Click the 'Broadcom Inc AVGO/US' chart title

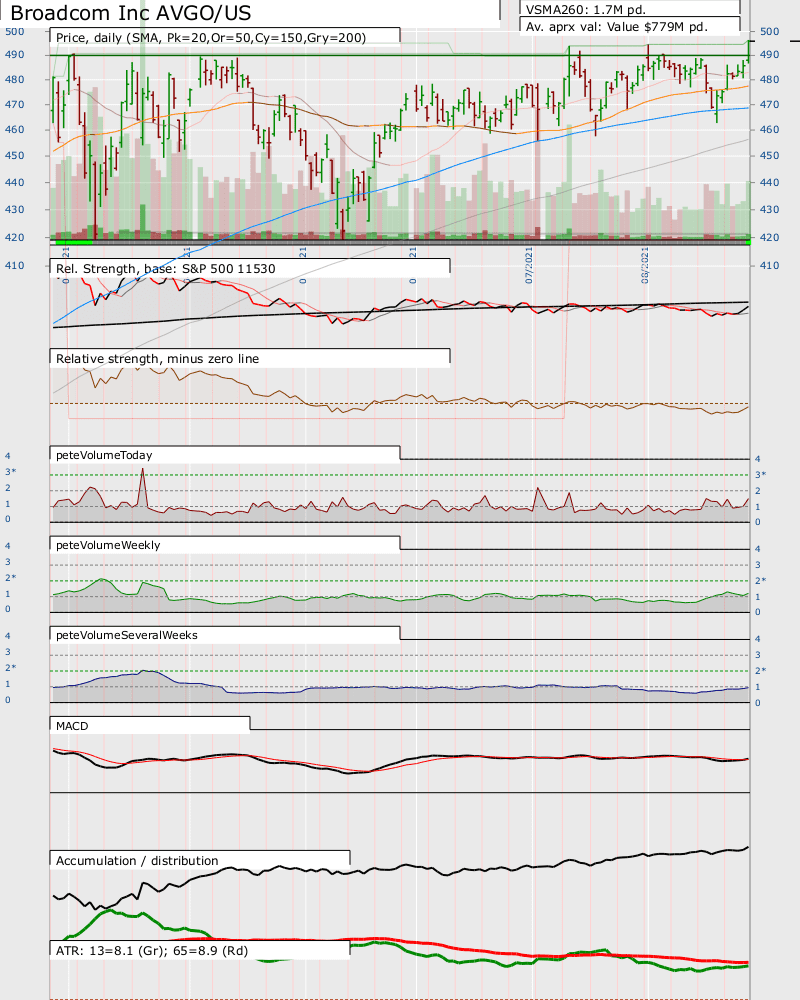pyautogui.click(x=131, y=13)
